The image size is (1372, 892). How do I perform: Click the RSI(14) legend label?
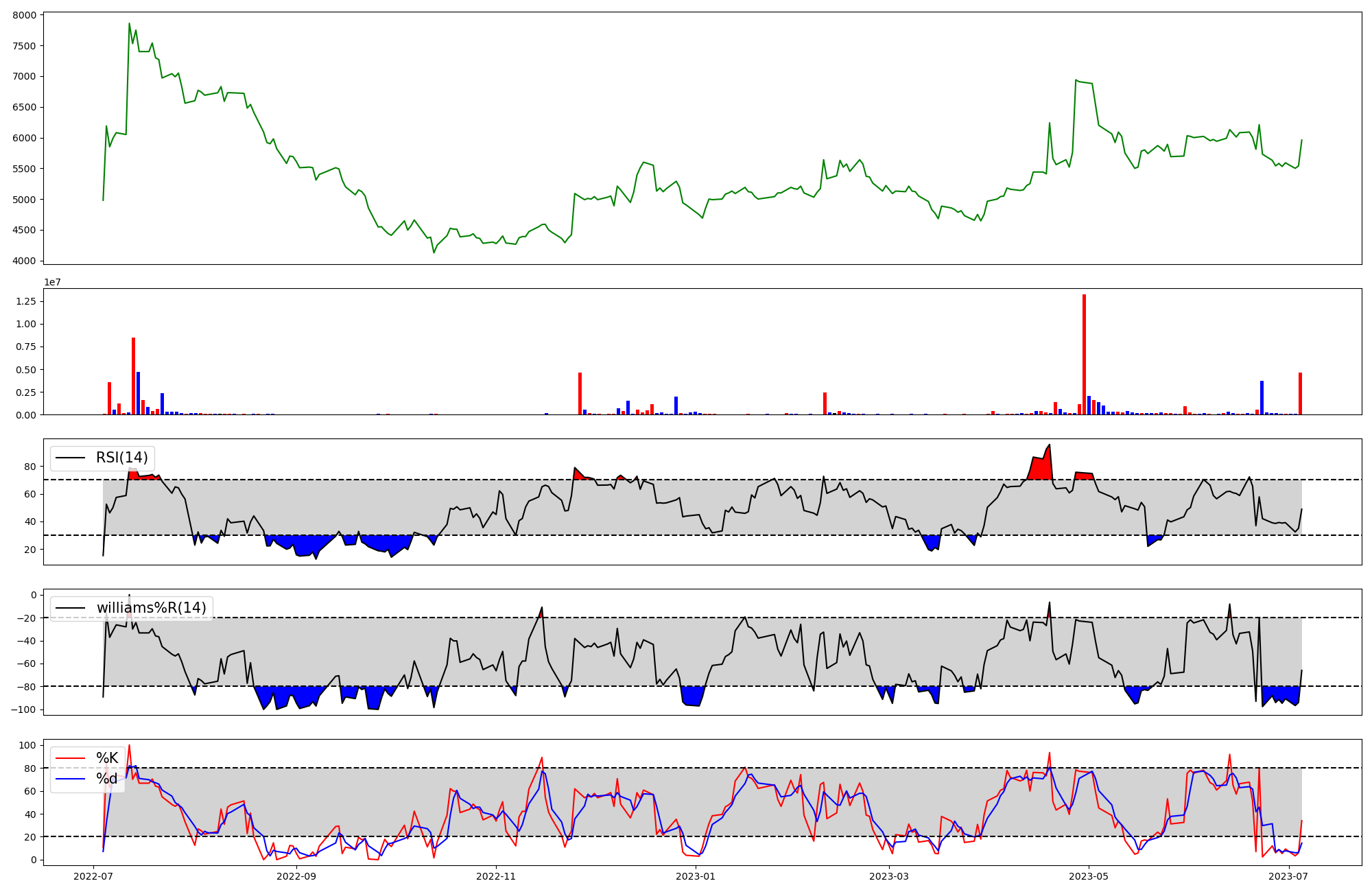(x=121, y=458)
